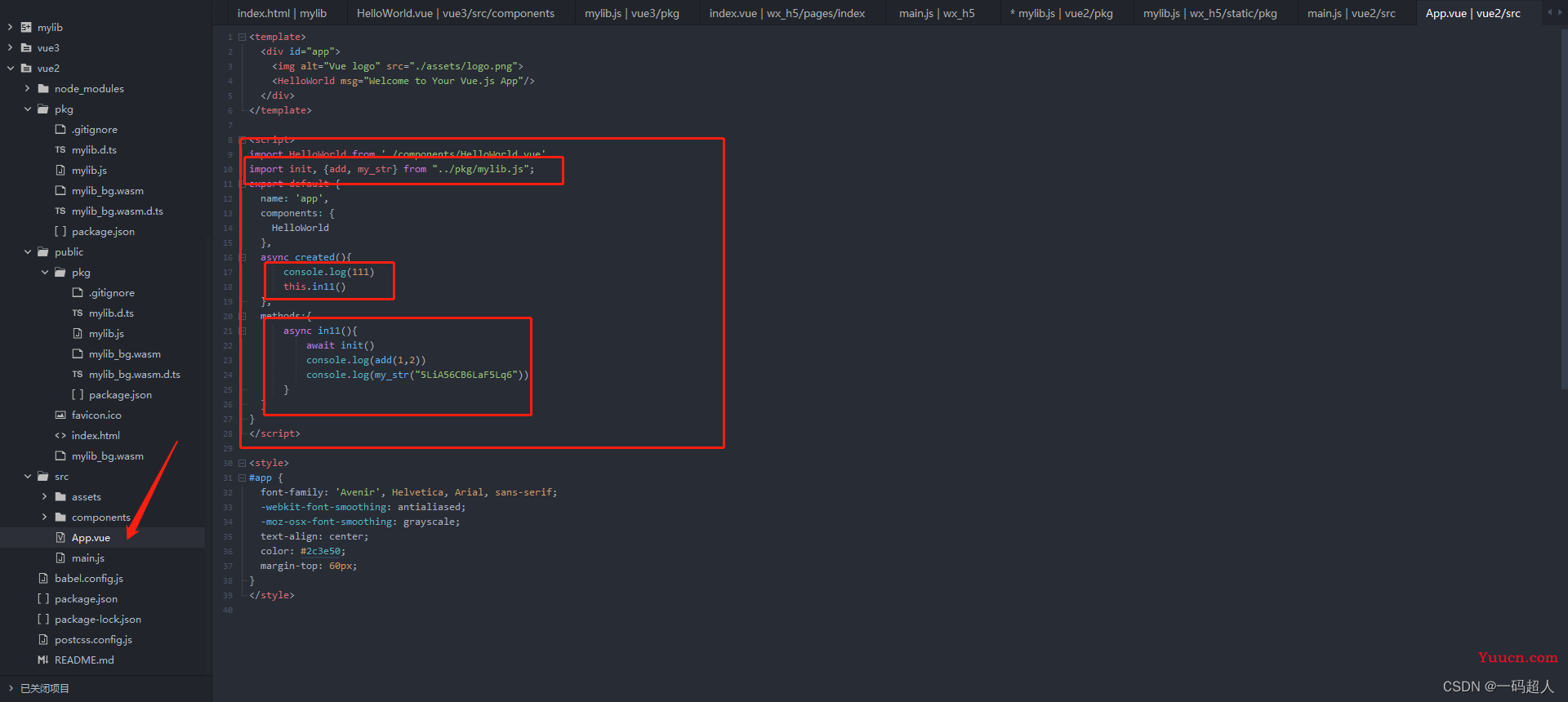Open the index.vue | wx_h5/pages/index tab
The height and width of the screenshot is (702, 1568).
tap(787, 13)
